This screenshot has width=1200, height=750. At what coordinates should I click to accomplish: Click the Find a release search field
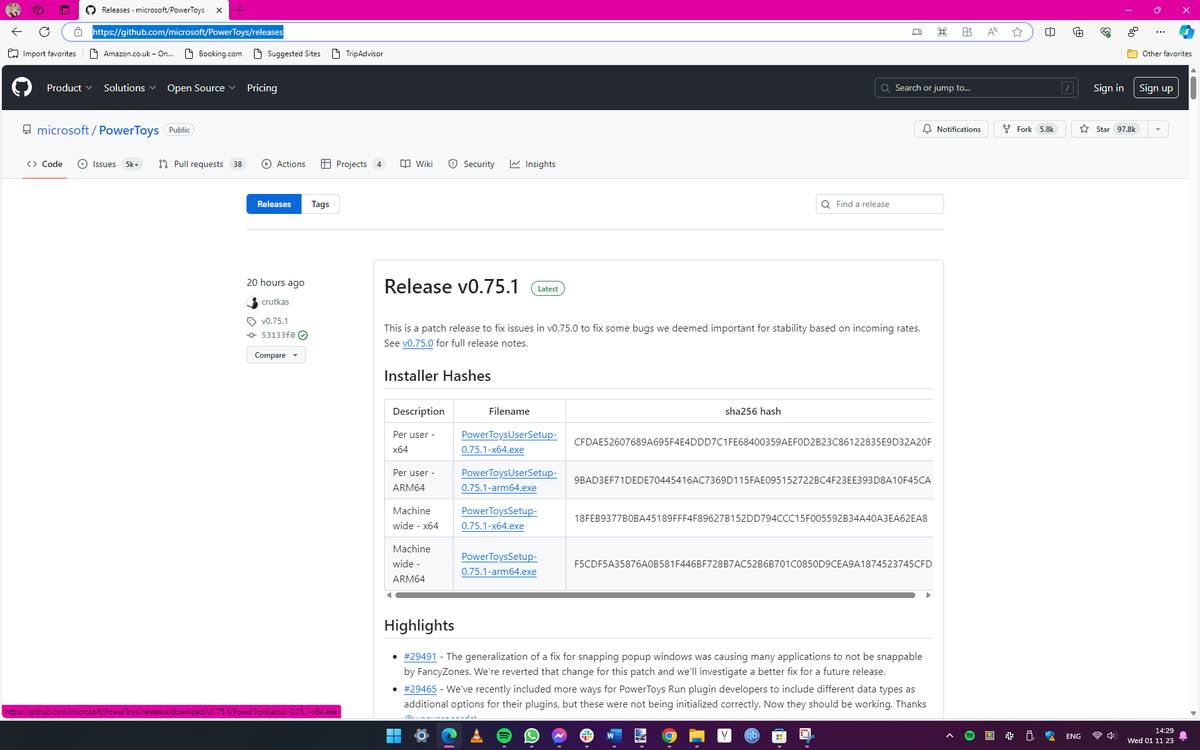click(x=880, y=203)
